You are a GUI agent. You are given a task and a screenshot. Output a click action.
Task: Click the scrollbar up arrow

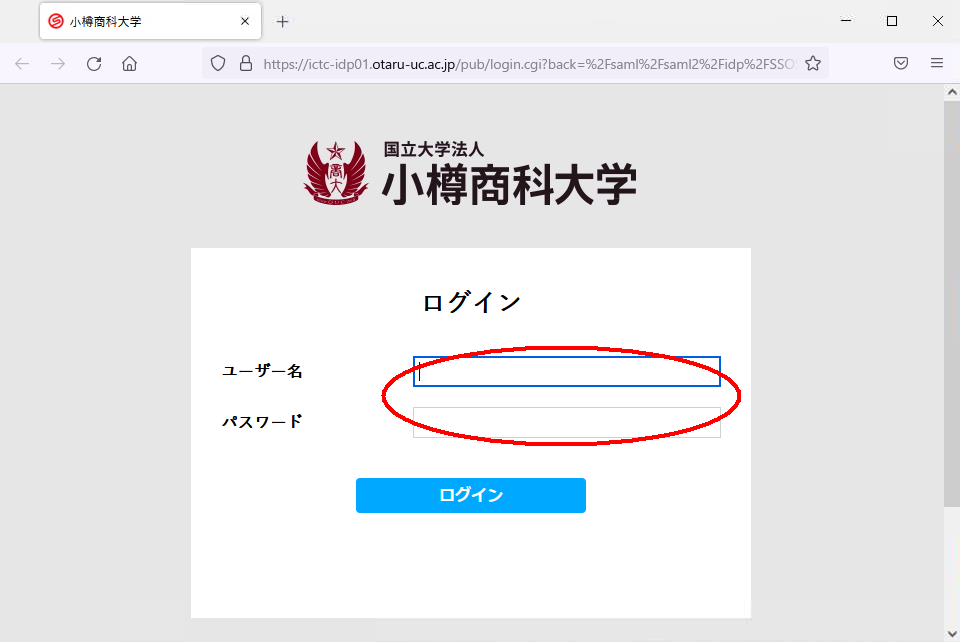point(951,92)
